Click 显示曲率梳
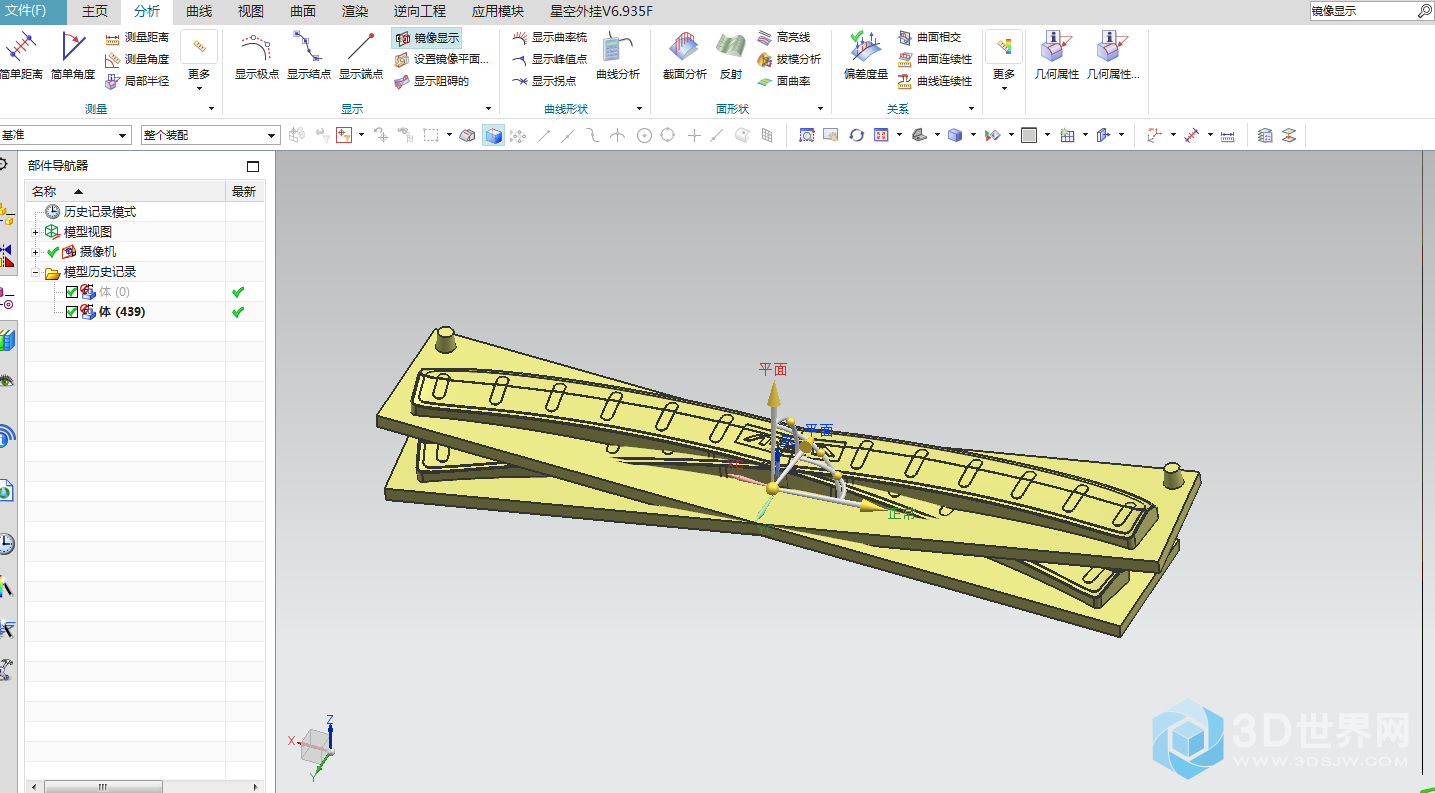 click(549, 37)
